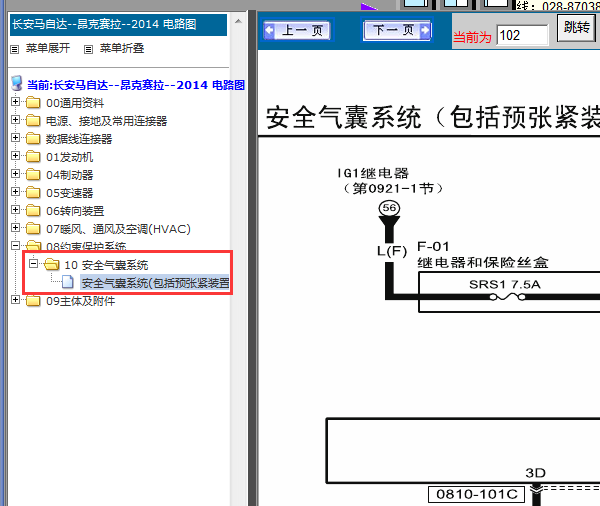Click the computer icon beside 当前 title
Viewport: 600px width, 506px height.
coord(16,83)
